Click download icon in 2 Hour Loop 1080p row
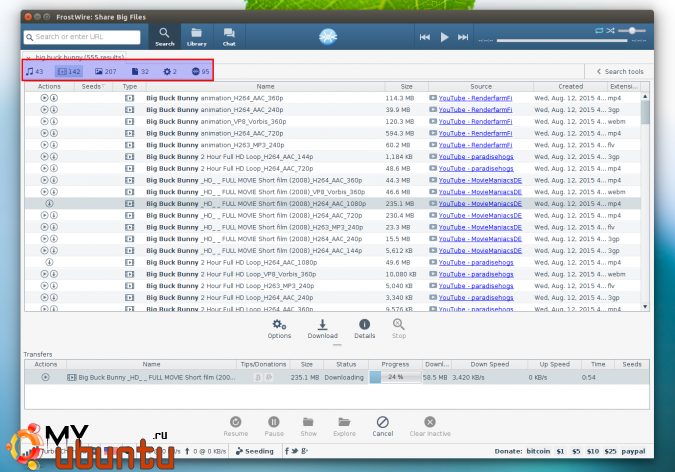This screenshot has height=472, width=675. point(50,262)
